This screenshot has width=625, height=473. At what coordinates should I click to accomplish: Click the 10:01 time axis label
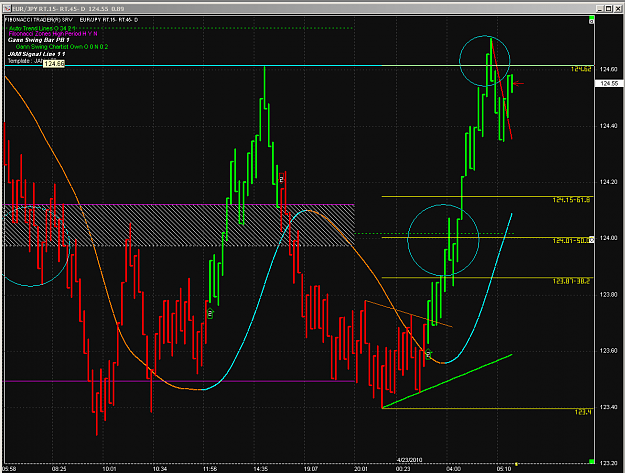click(x=109, y=469)
